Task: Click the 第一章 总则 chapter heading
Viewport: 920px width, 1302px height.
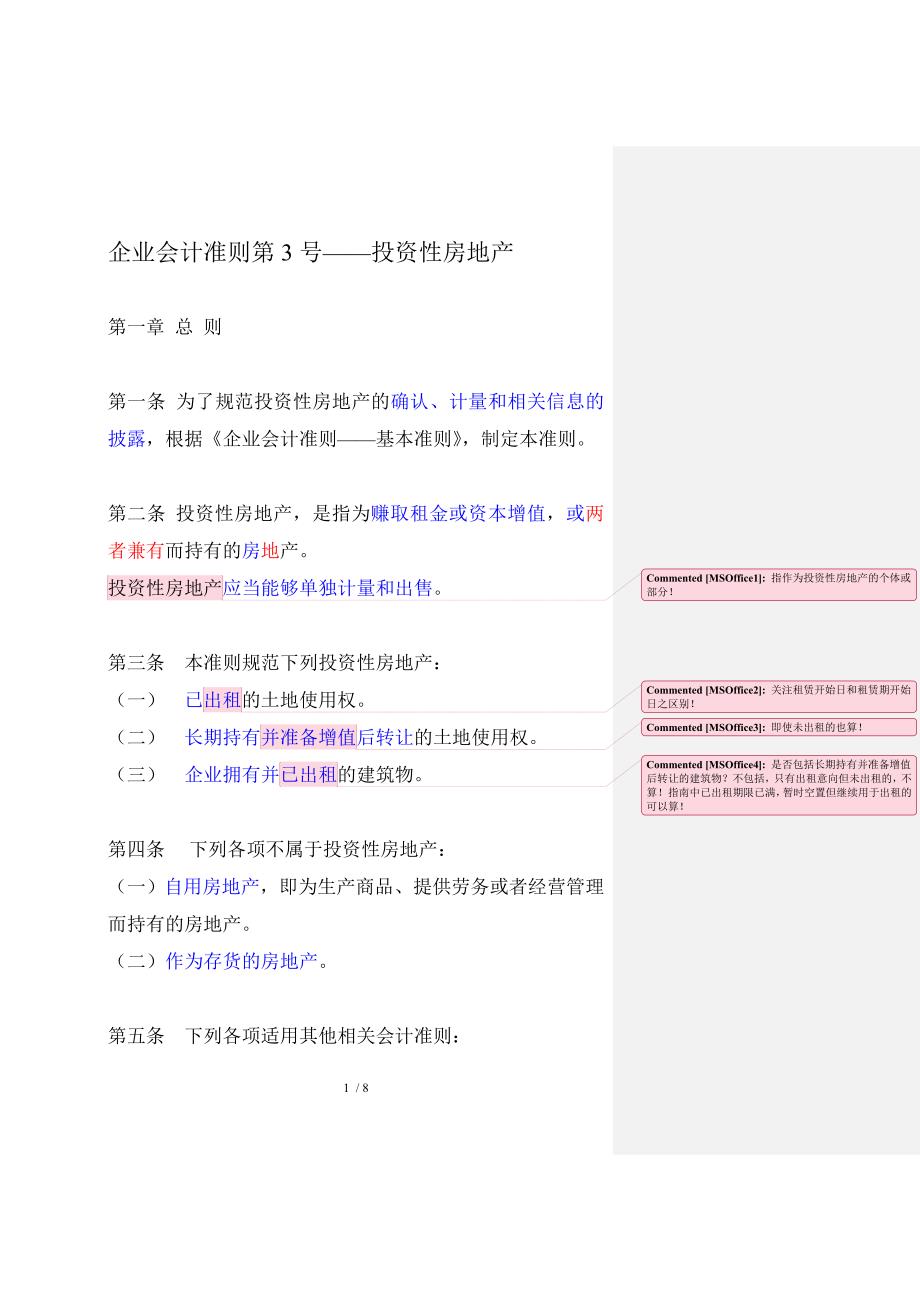Action: (x=164, y=327)
